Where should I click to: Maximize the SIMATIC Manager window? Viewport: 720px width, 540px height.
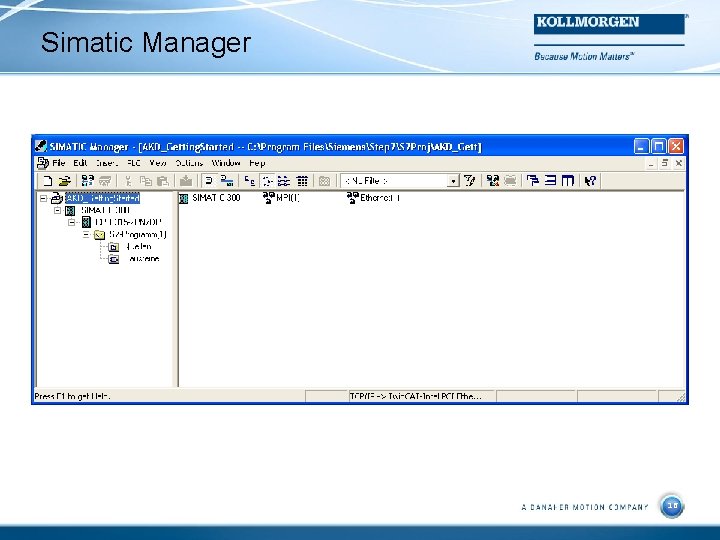point(658,146)
